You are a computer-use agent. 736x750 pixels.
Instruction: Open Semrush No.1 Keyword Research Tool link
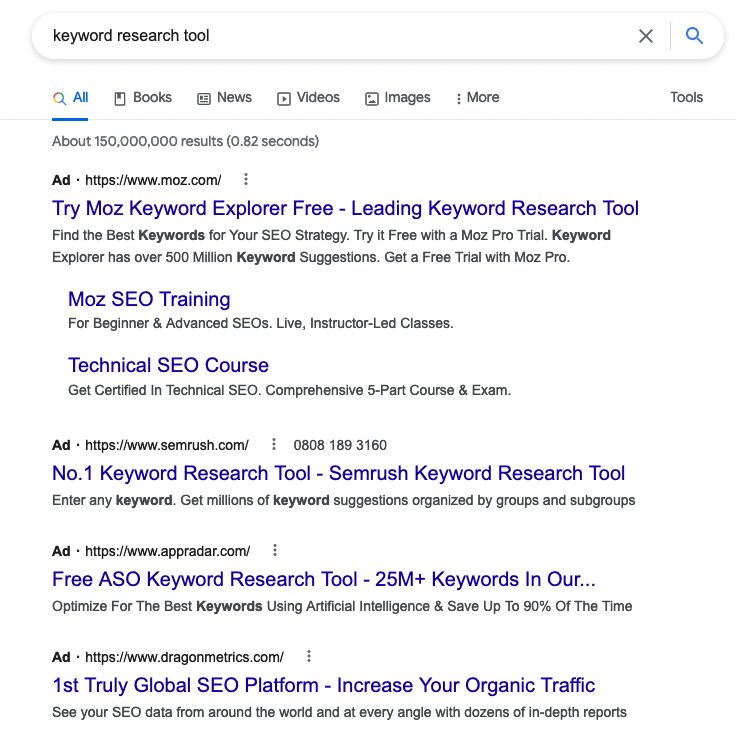(339, 474)
